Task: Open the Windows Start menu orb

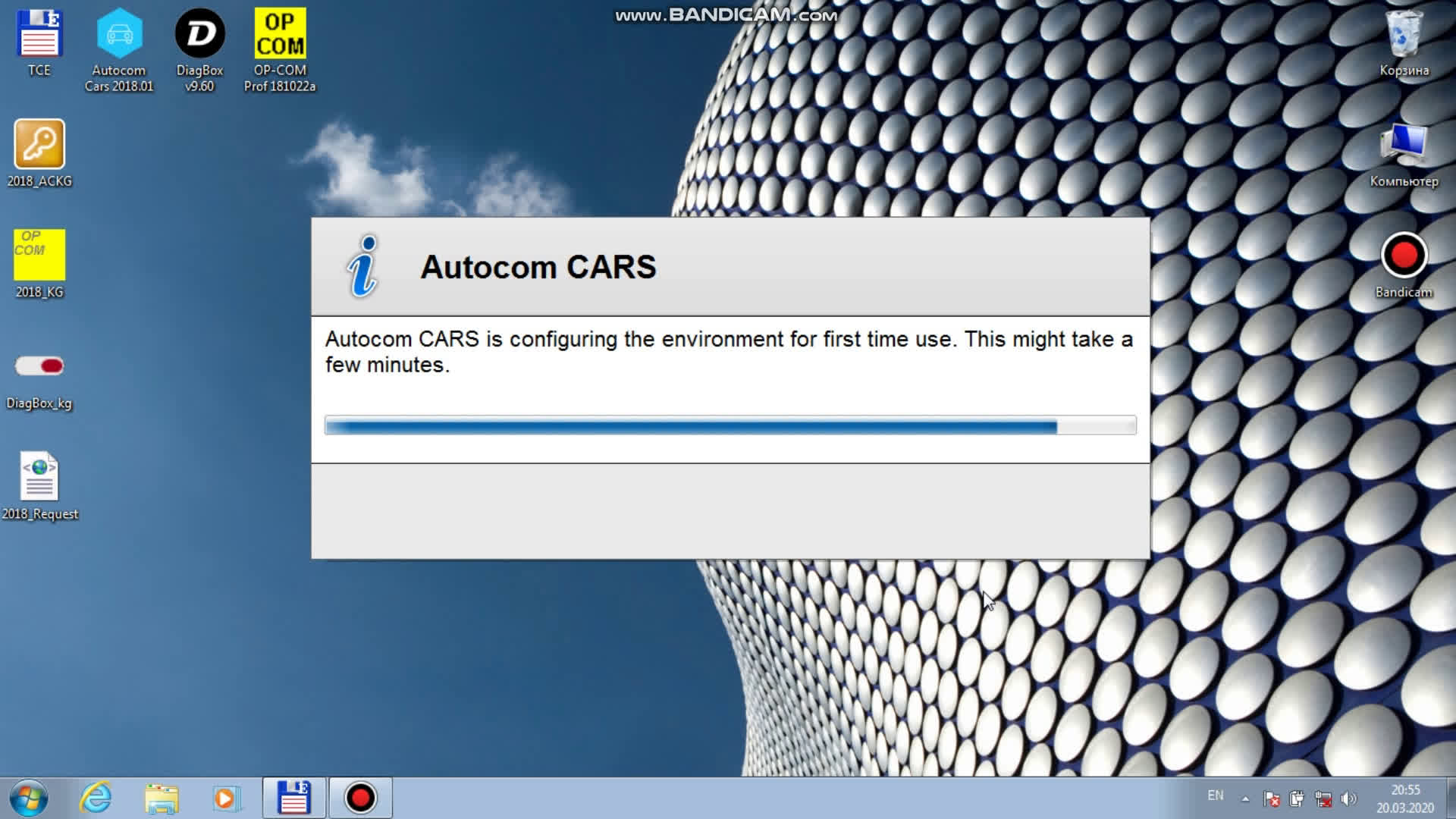Action: point(29,798)
